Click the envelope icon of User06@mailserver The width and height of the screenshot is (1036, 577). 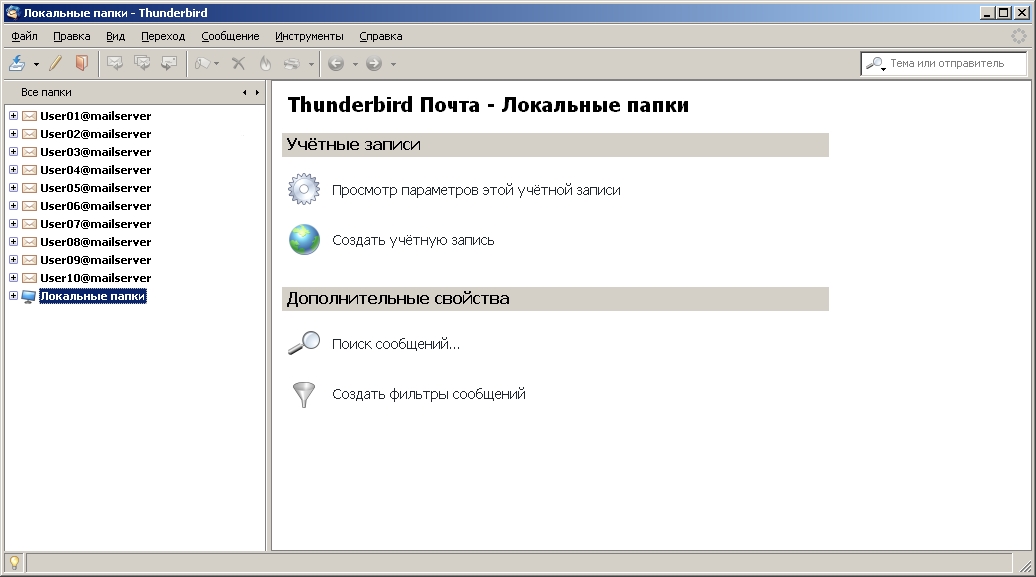tap(29, 206)
